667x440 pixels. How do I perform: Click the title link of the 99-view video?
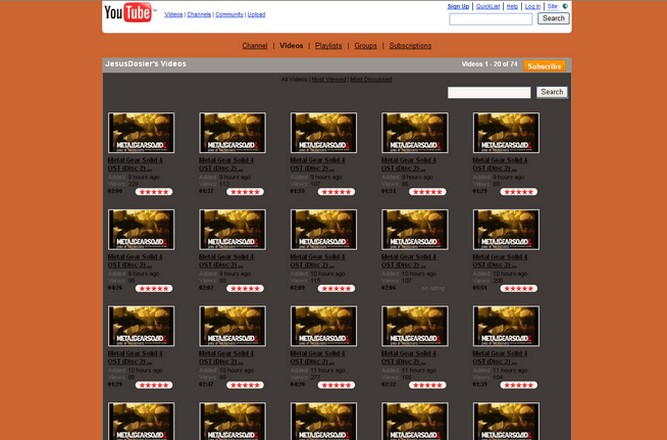226,357
